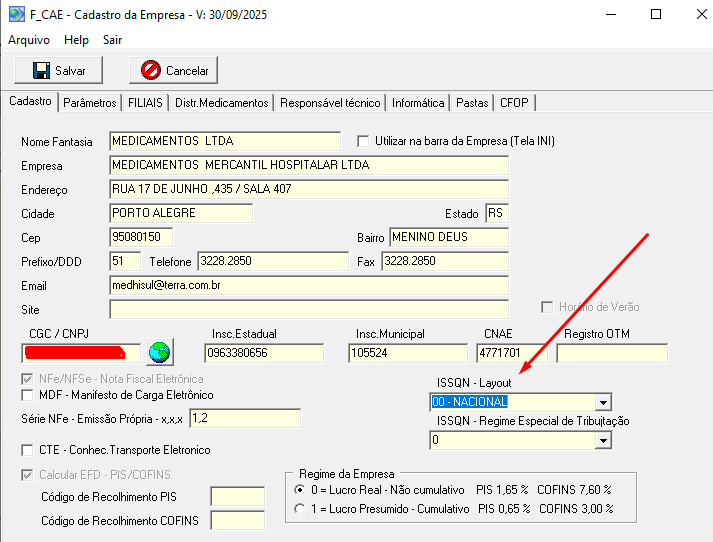Viewport: 713px width, 542px height.
Task: Click the globe icon beside CNPJ field
Action: coord(159,352)
